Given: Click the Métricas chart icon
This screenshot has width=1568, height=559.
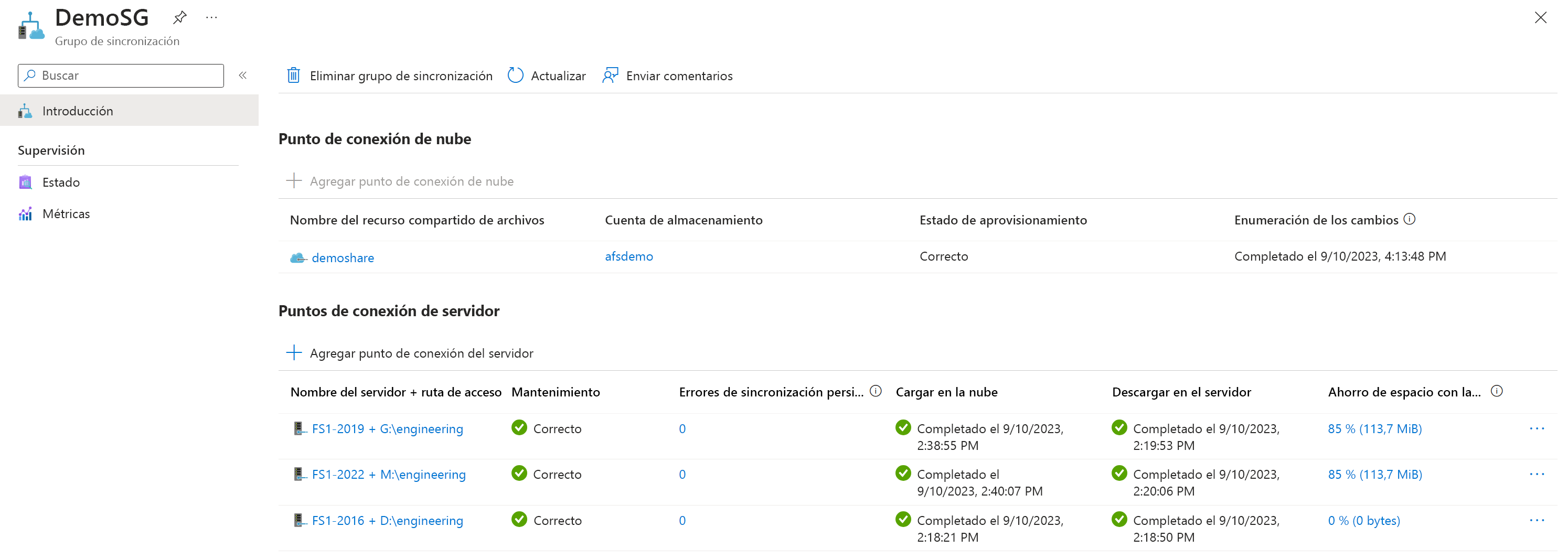Looking at the screenshot, I should pyautogui.click(x=26, y=213).
